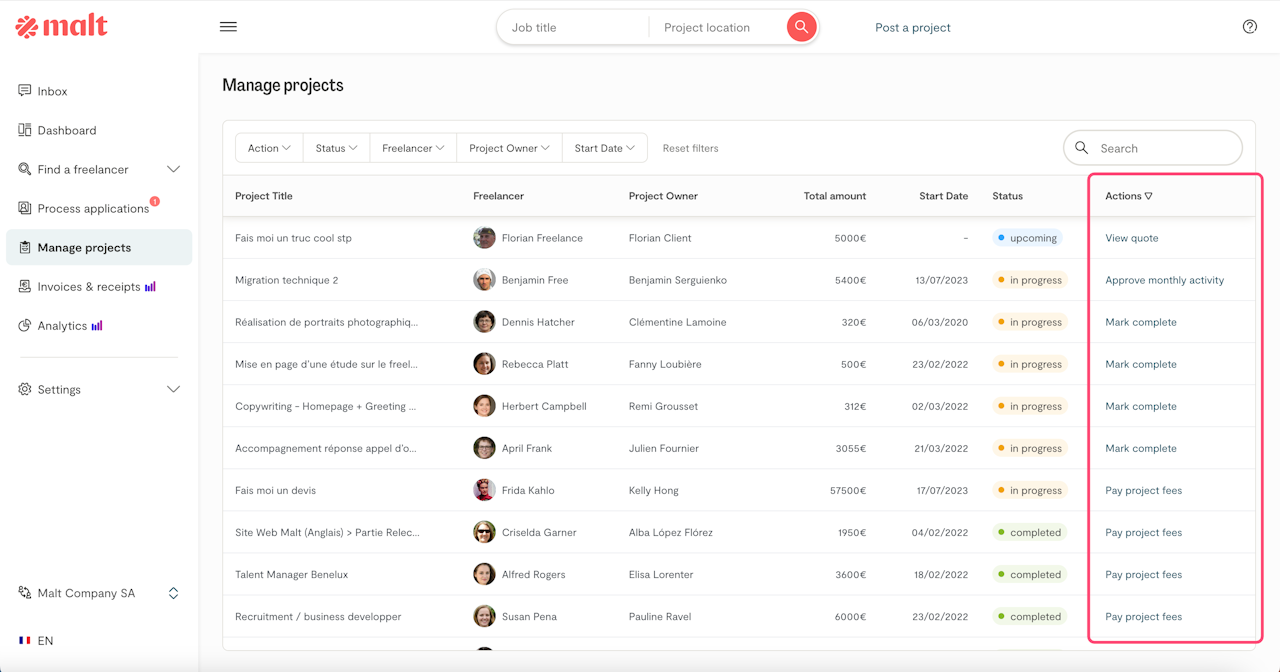Click the Inbox icon in sidebar
The image size is (1280, 672).
coord(25,91)
